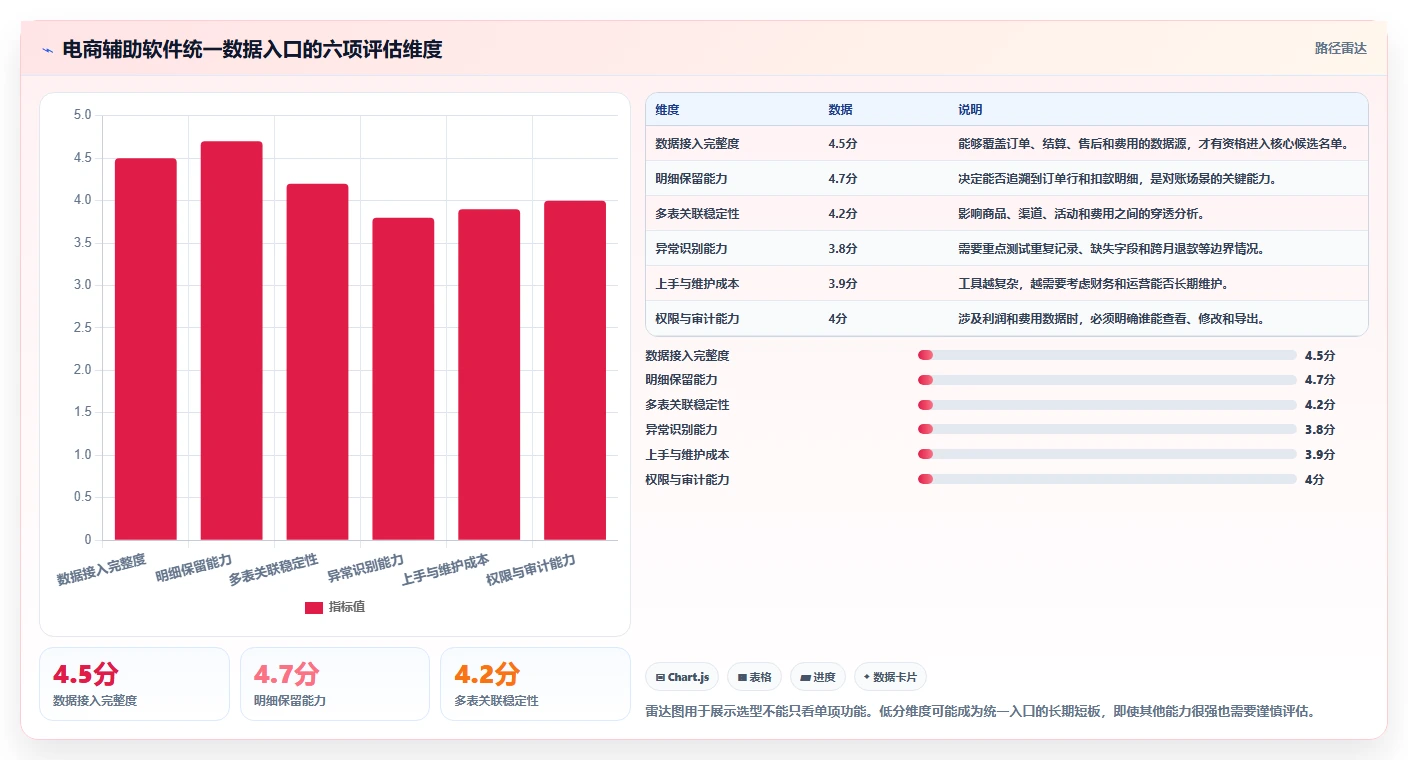Screen dimensions: 1408x760
Task: Click the 4分 cell in the table
Action: tap(838, 319)
